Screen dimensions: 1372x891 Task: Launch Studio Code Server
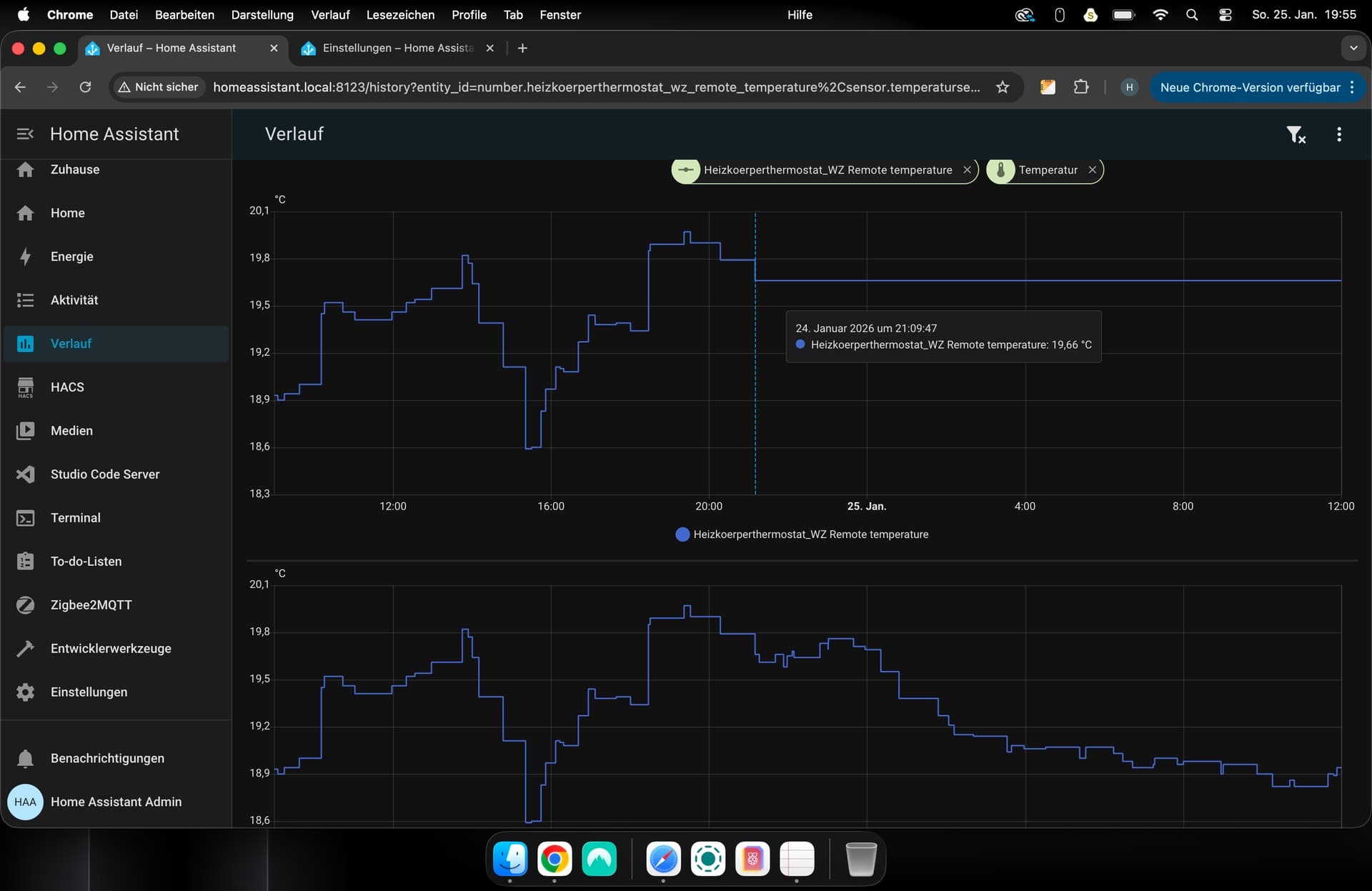point(114,474)
